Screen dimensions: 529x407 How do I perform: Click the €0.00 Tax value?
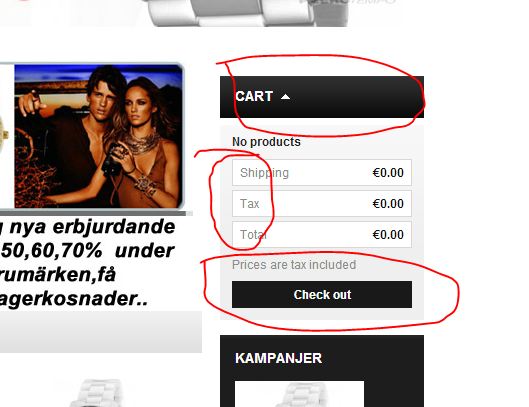click(388, 204)
